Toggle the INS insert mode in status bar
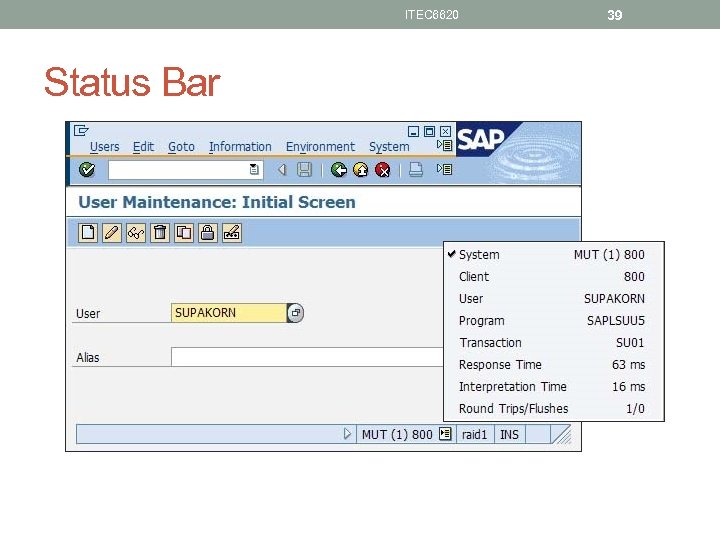 (509, 434)
